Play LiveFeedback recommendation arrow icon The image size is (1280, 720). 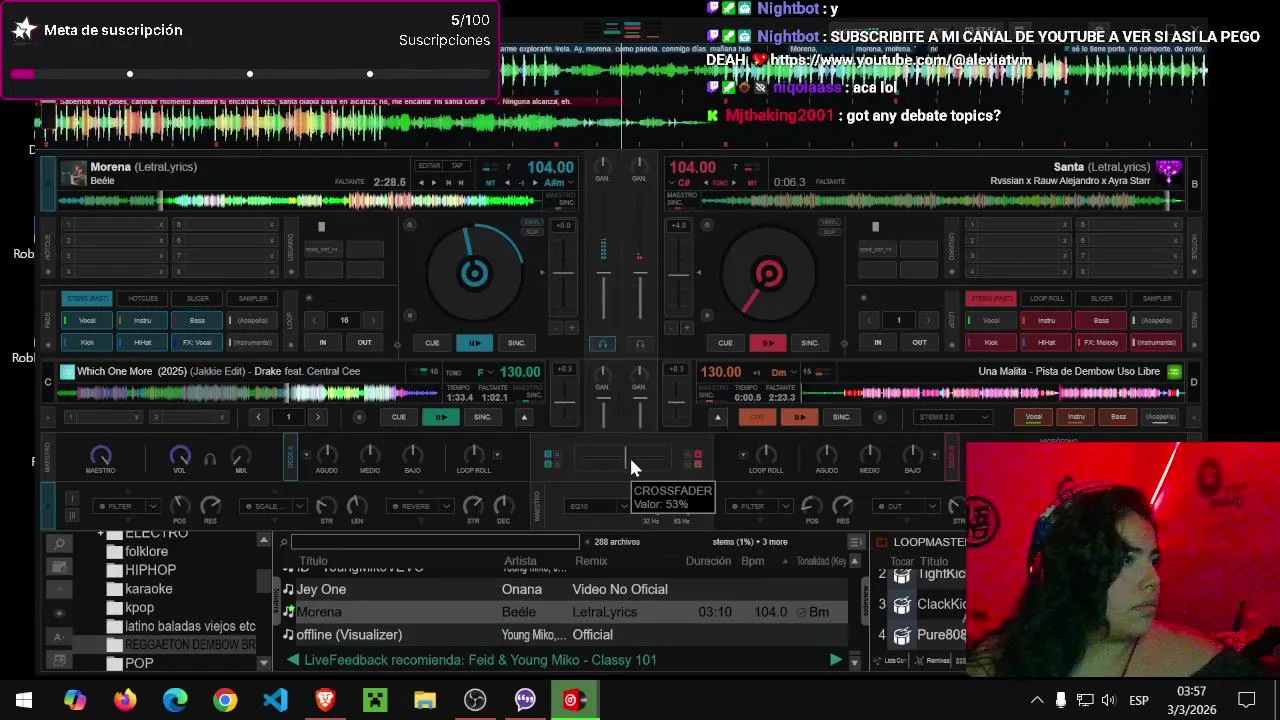pyautogui.click(x=835, y=660)
